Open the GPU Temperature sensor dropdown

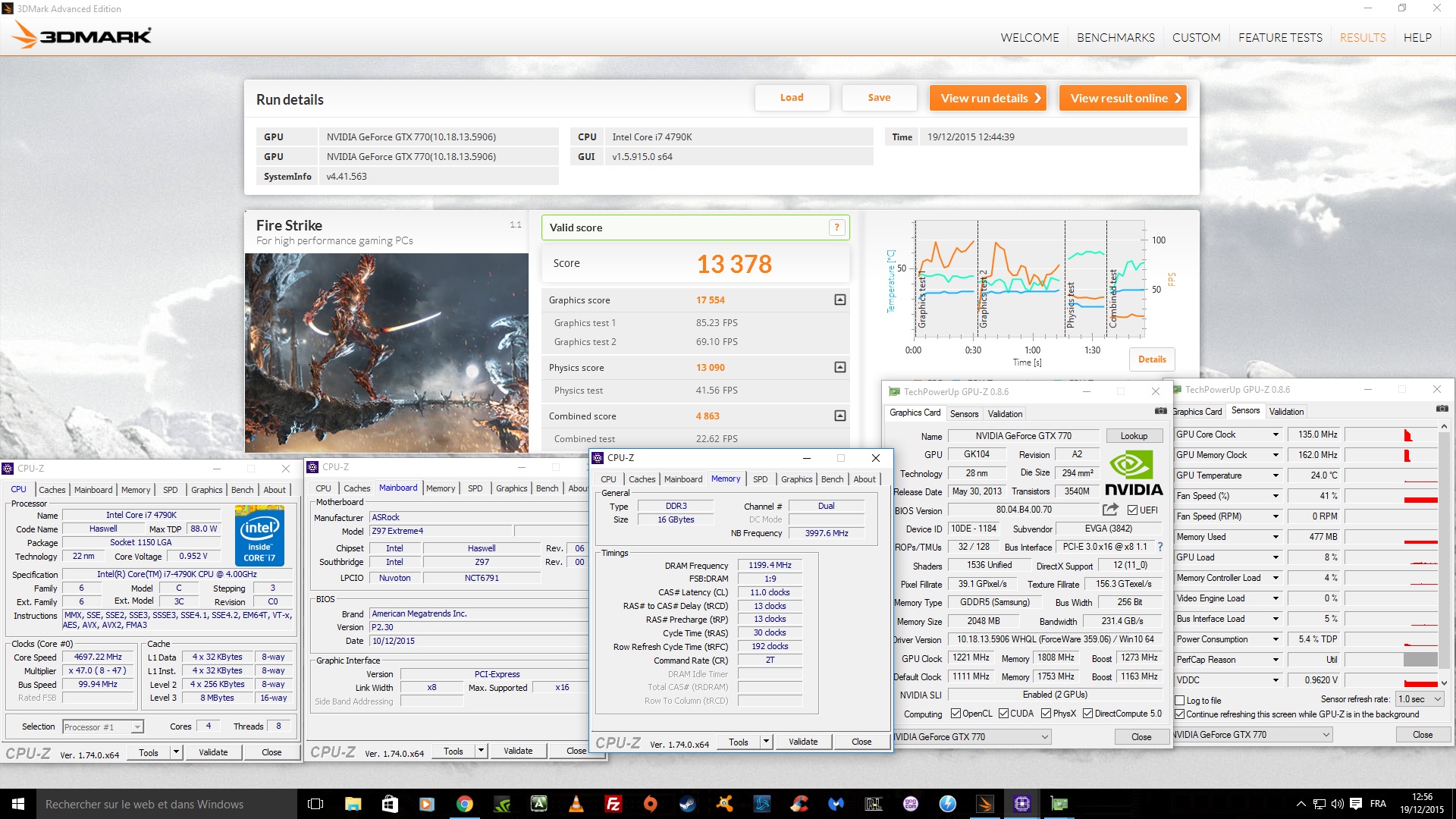tap(1276, 475)
